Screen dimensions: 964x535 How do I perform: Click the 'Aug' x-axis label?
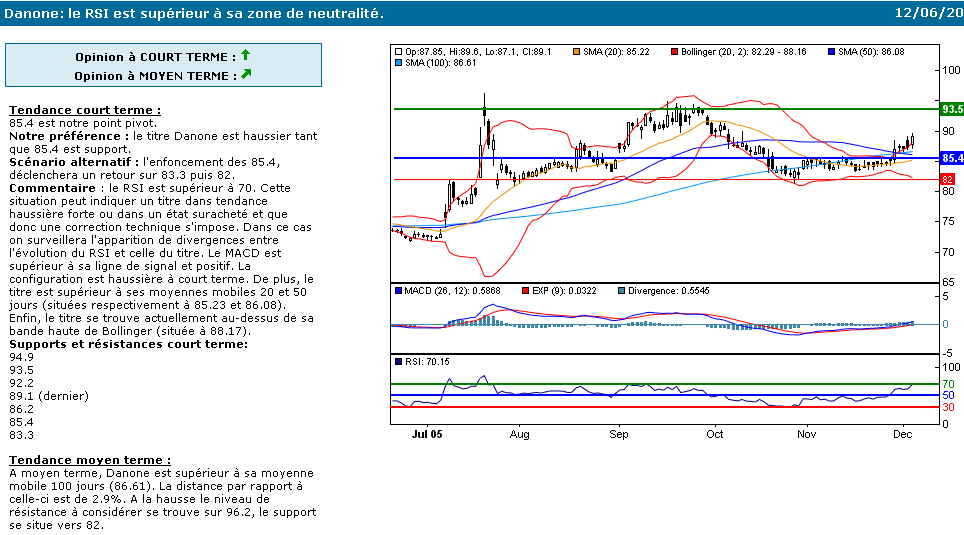pos(520,434)
